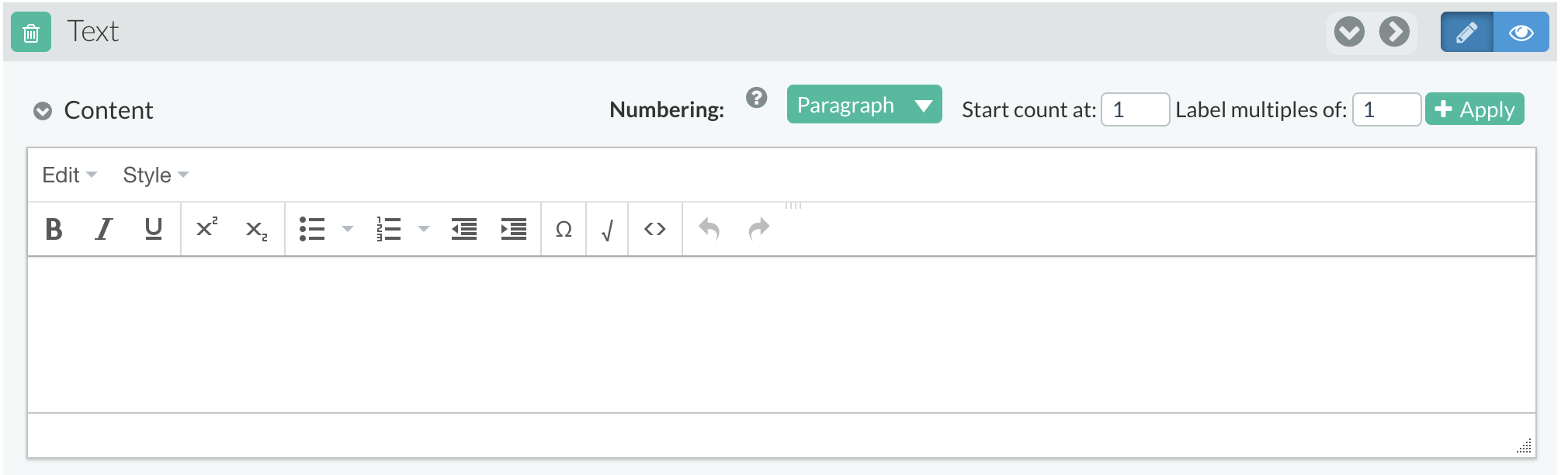Apply subscript formatting
The image size is (1568, 475).
[x=256, y=229]
